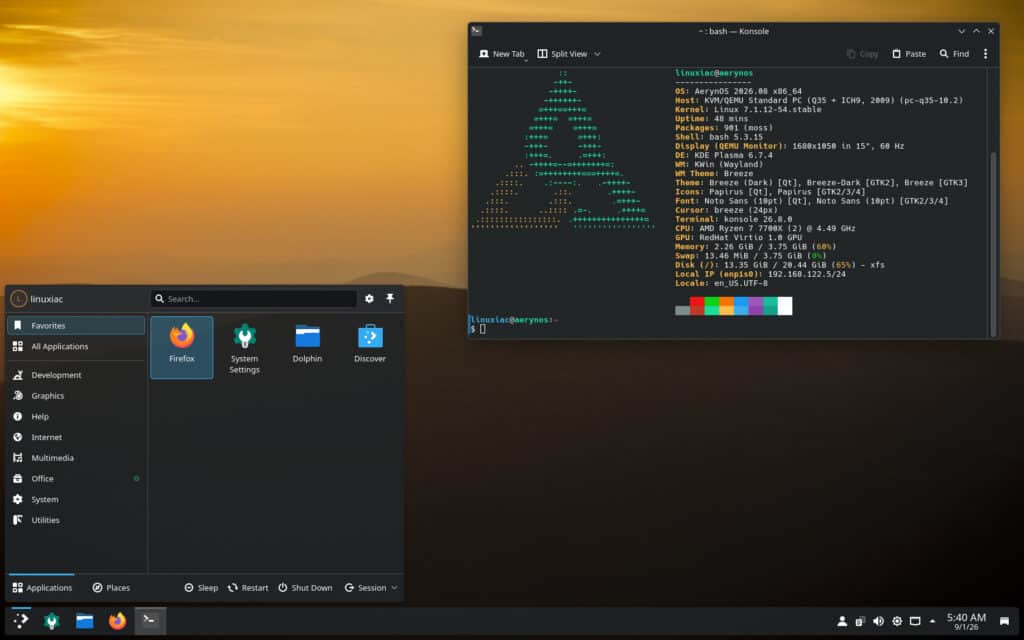Open Konsole three-dot hamburger menu
This screenshot has height=640, width=1024.
pyautogui.click(x=985, y=54)
